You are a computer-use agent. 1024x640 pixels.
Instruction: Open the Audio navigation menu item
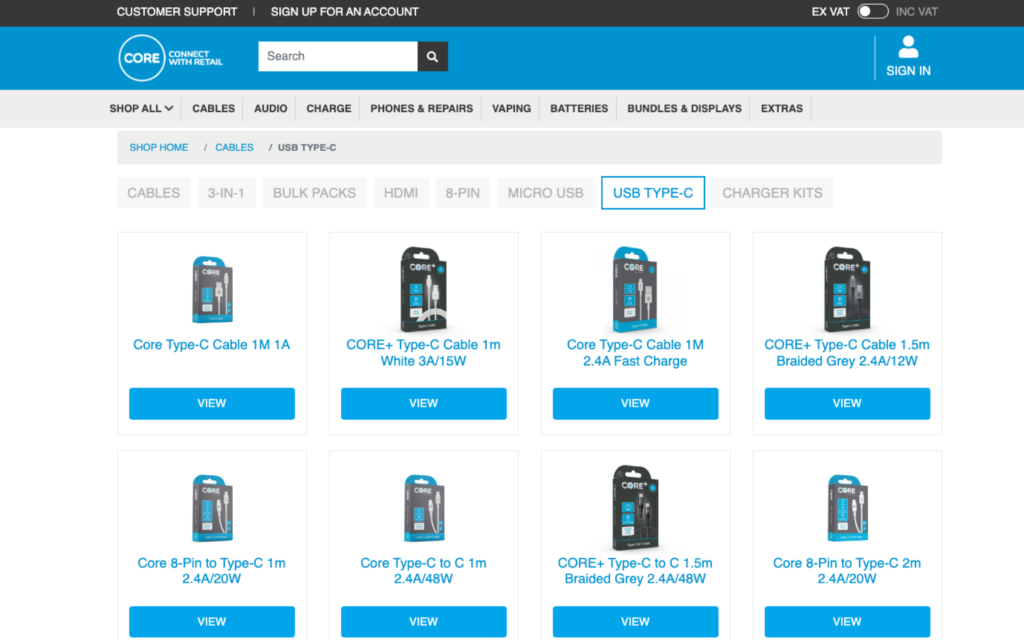tap(270, 108)
